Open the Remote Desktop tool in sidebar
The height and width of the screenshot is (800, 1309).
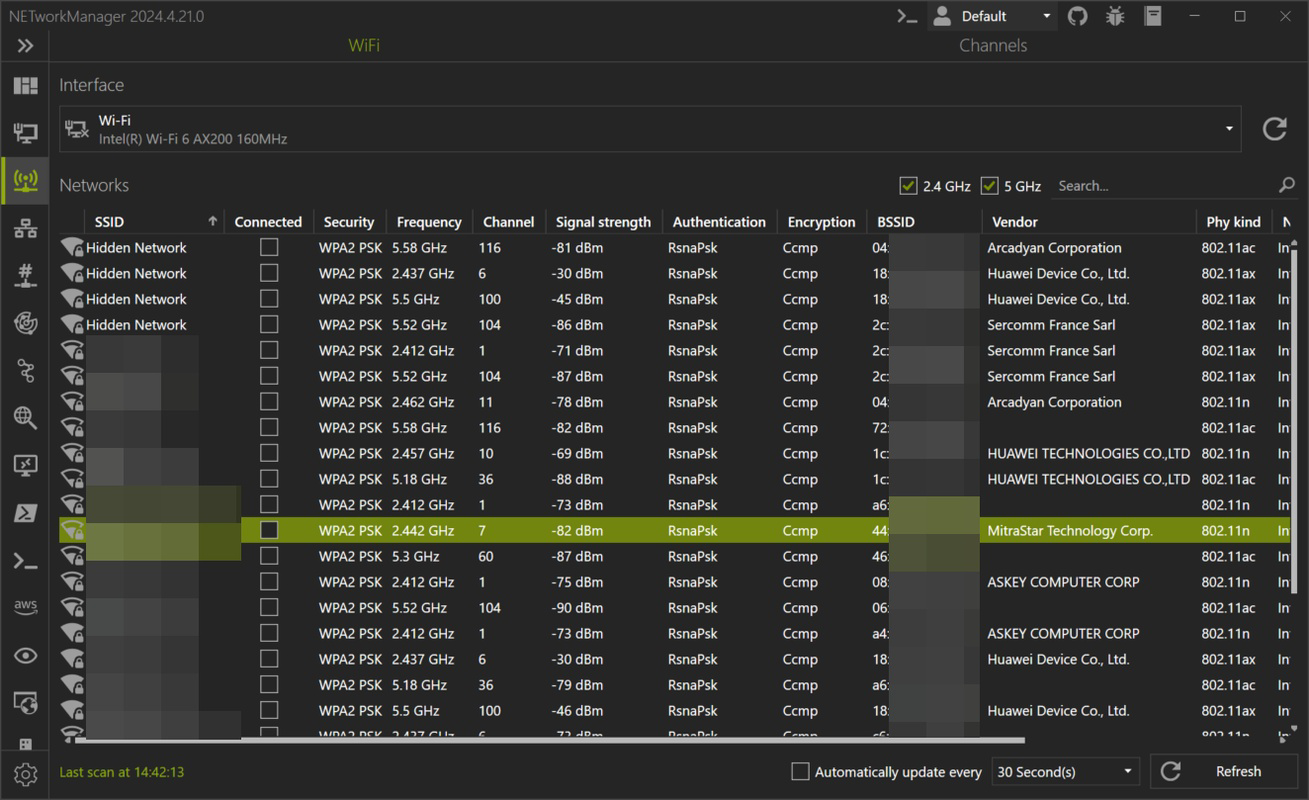tap(25, 466)
